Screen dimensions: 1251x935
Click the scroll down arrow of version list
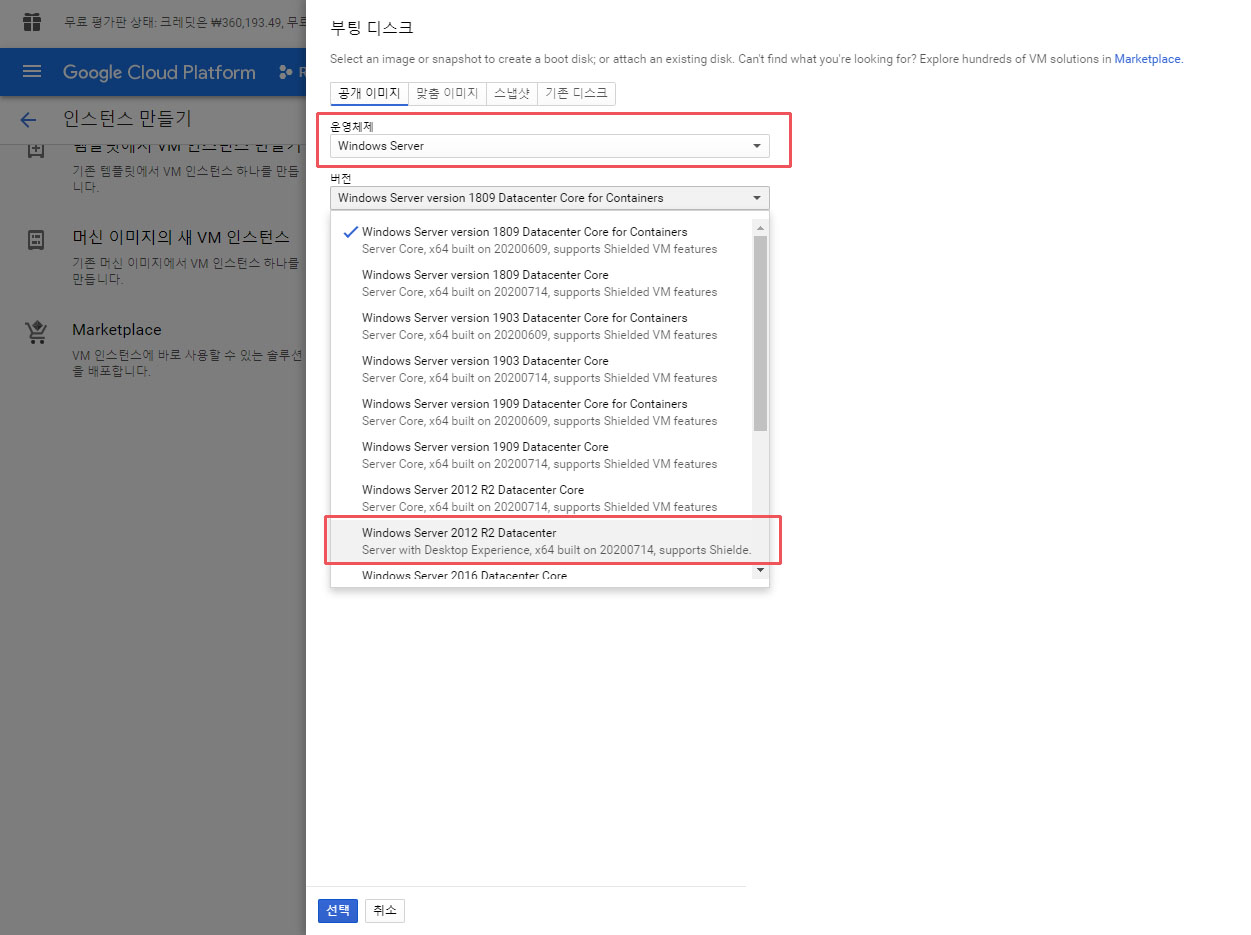pos(760,570)
